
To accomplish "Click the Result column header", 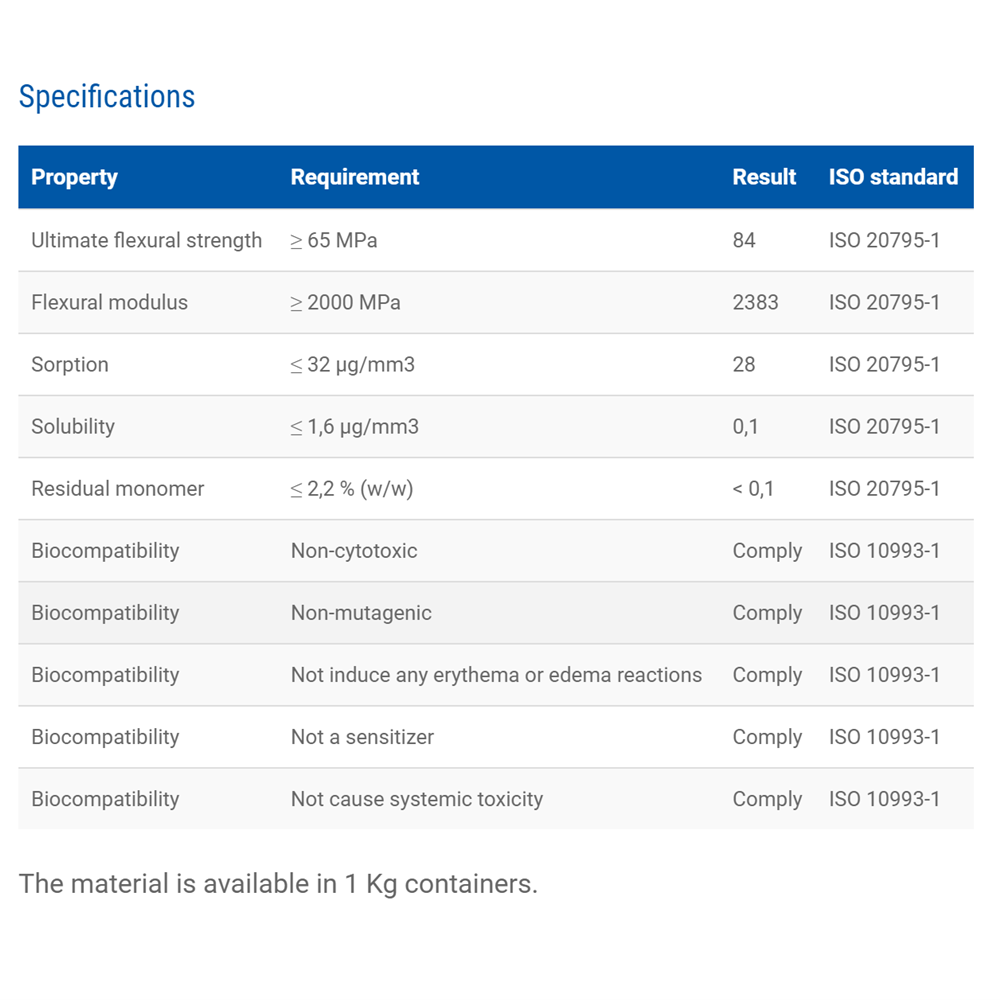I will [764, 178].
